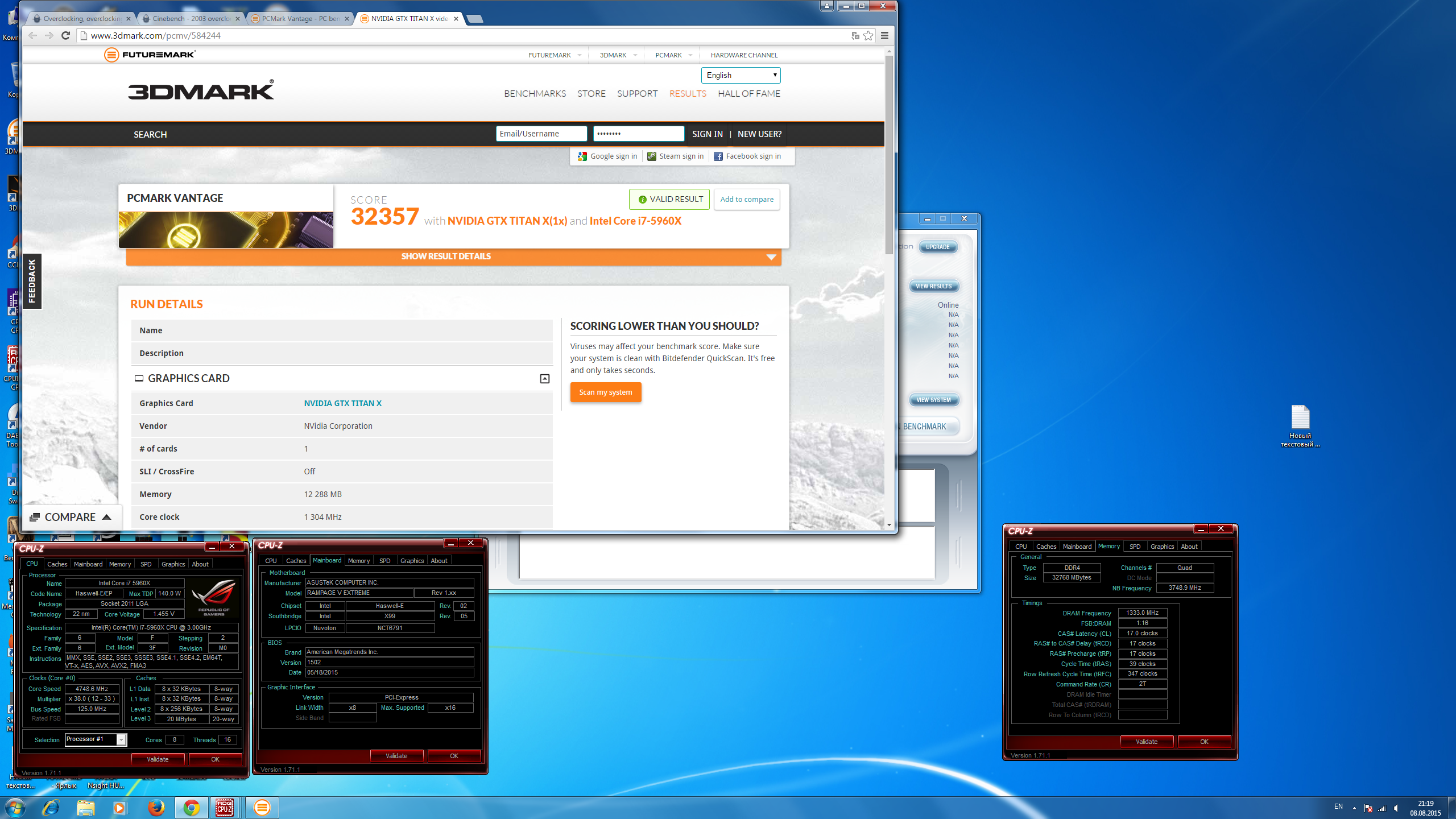Click EN language indicator in tray
Screen dimensions: 1456x819
coord(1338,807)
